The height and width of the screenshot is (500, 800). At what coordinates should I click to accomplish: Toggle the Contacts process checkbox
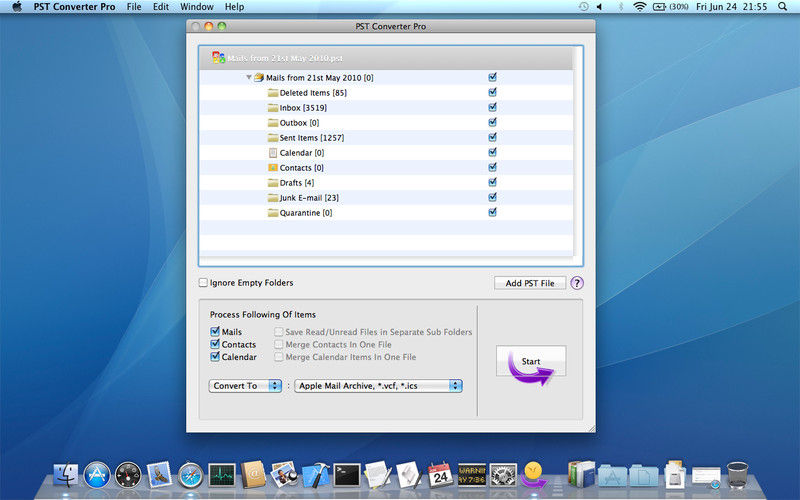click(x=215, y=344)
